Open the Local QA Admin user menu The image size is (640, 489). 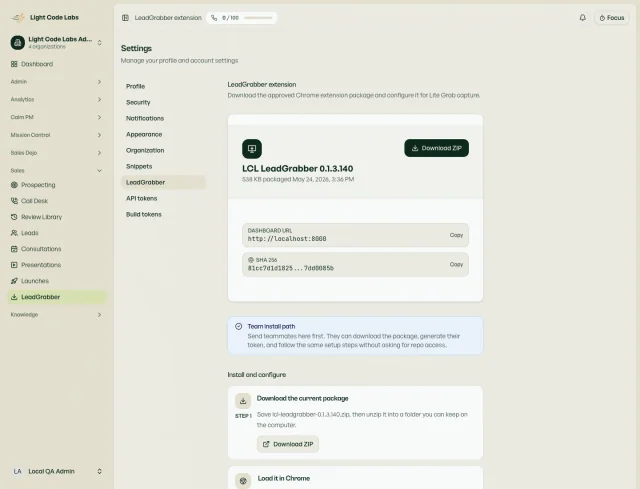coord(56,471)
